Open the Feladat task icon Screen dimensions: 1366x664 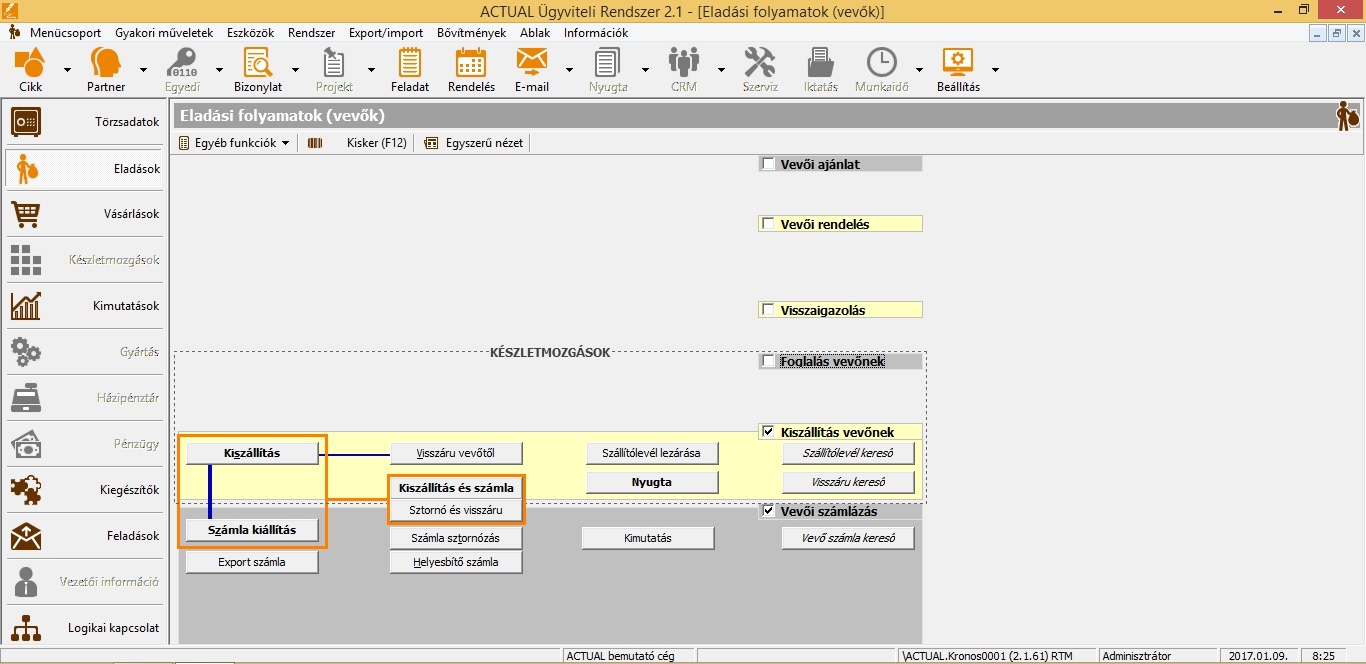410,69
